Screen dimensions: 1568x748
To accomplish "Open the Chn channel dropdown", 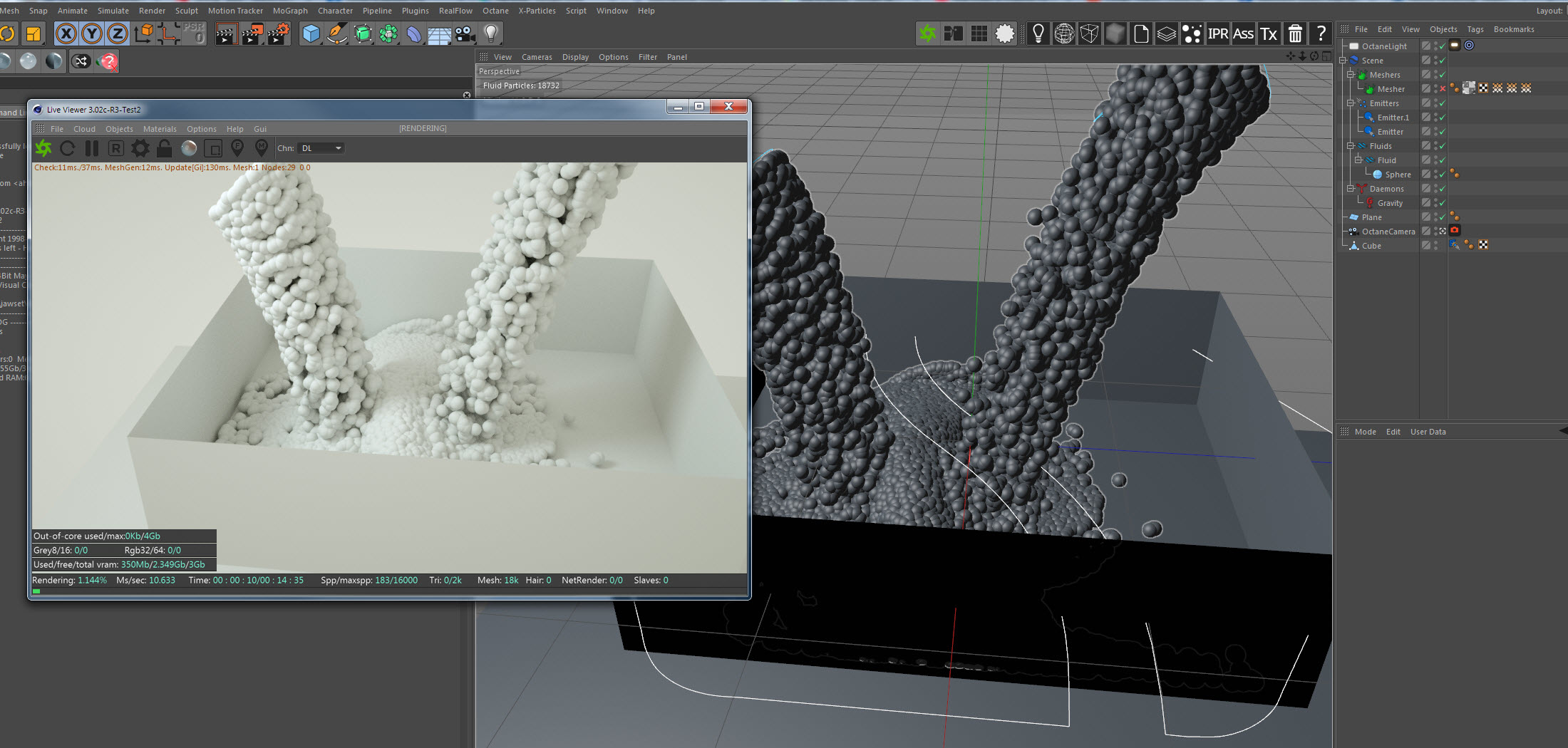I will point(321,148).
